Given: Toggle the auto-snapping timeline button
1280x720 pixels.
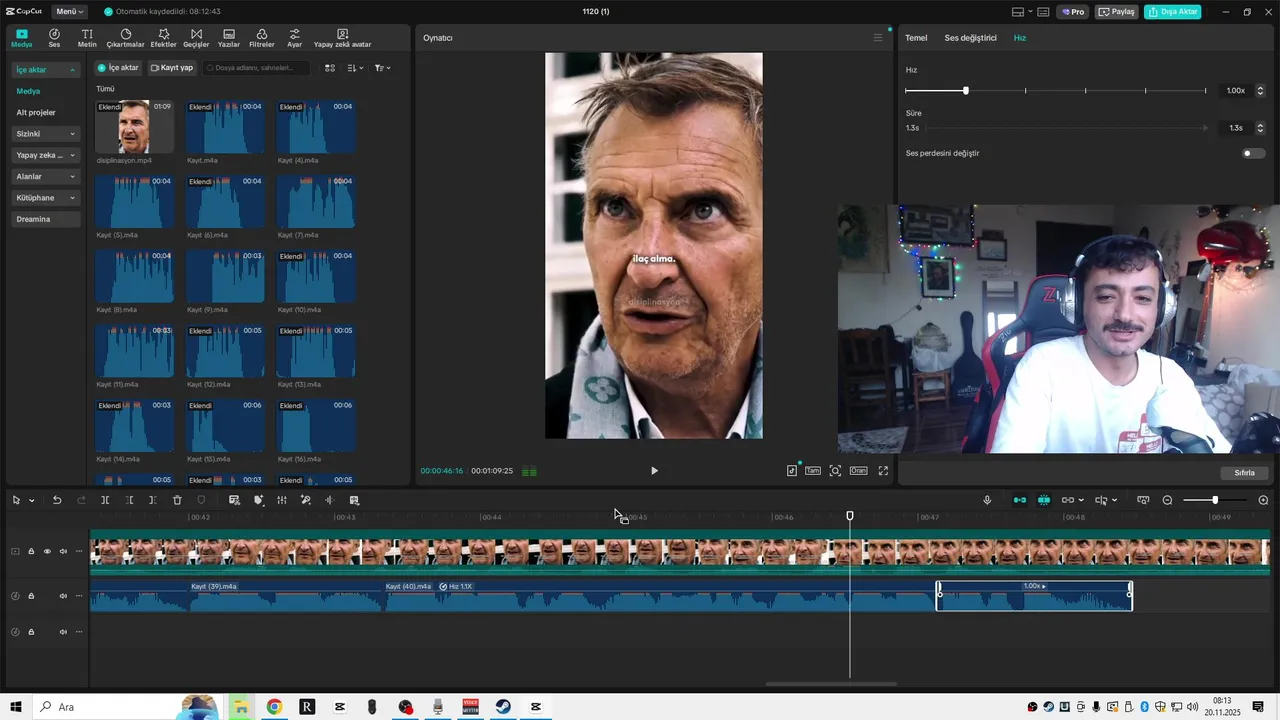Looking at the screenshot, I should (x=1044, y=500).
